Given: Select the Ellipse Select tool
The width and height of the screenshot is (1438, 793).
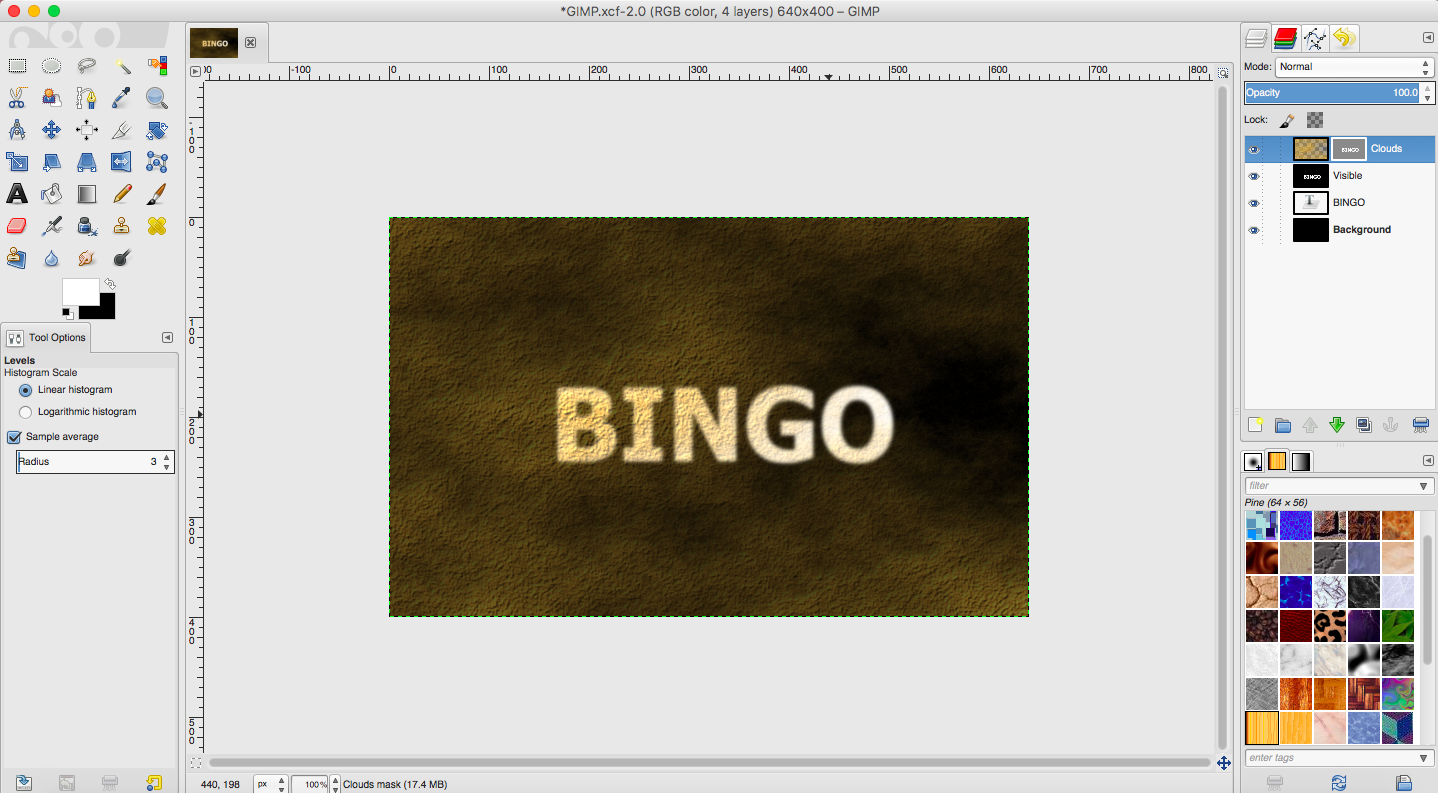Looking at the screenshot, I should pos(52,67).
